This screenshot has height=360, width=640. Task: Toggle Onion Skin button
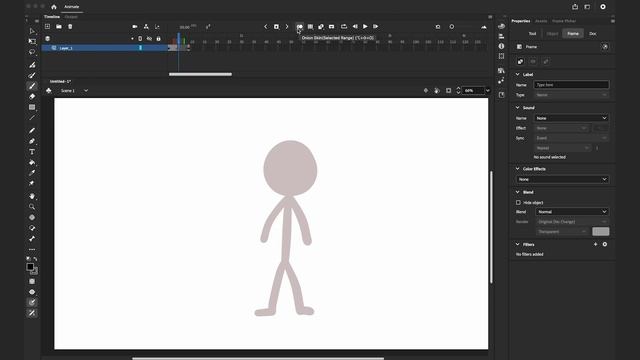click(300, 27)
